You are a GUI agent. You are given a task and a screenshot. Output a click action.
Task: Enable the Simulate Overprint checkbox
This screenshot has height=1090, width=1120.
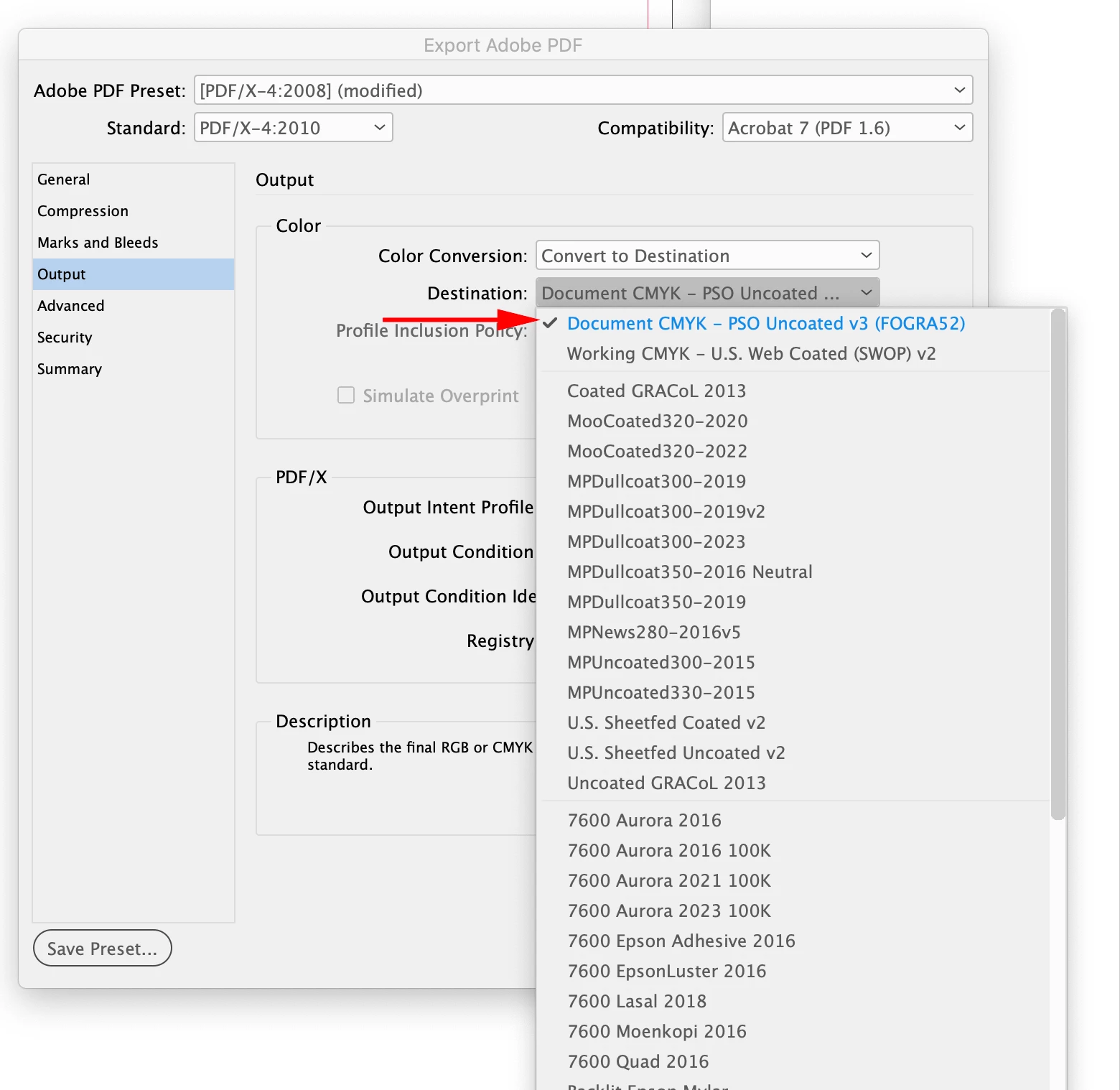click(346, 396)
